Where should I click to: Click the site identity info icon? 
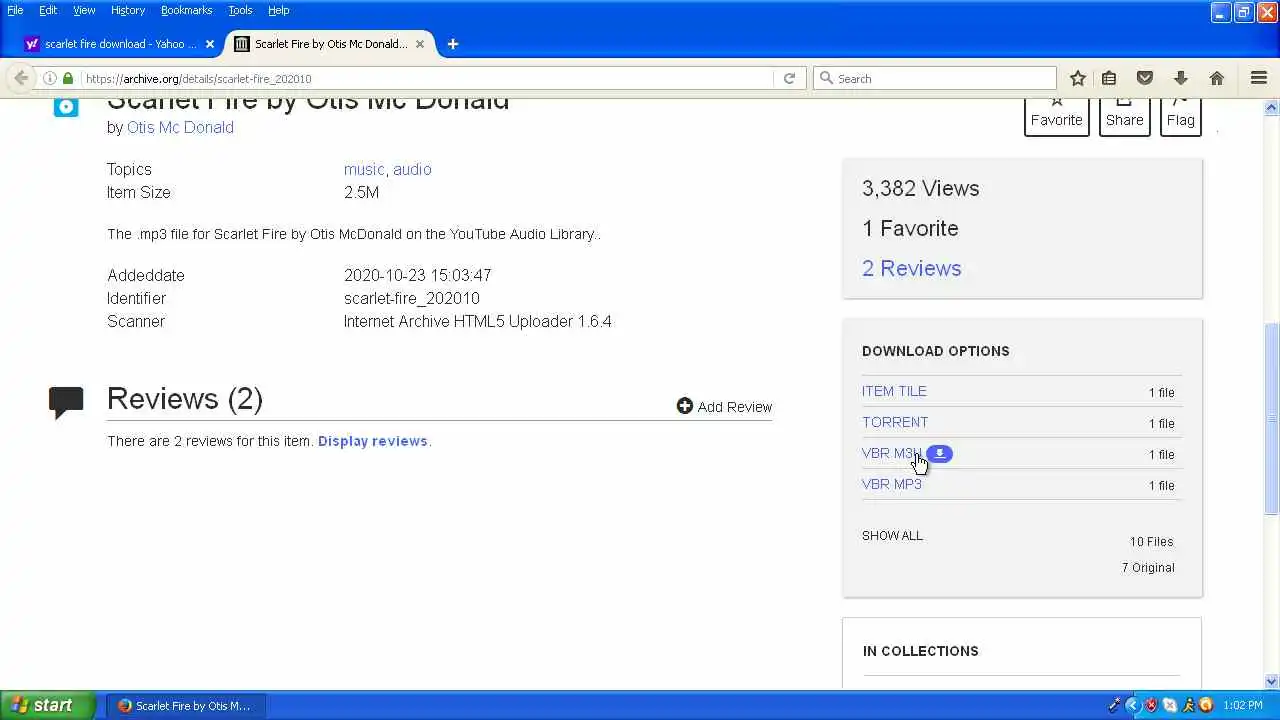49,78
